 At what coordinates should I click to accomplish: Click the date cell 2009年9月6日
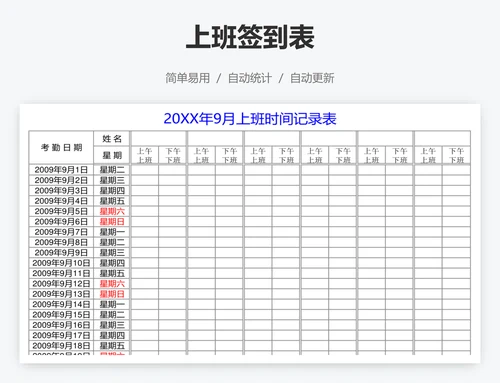click(x=61, y=221)
